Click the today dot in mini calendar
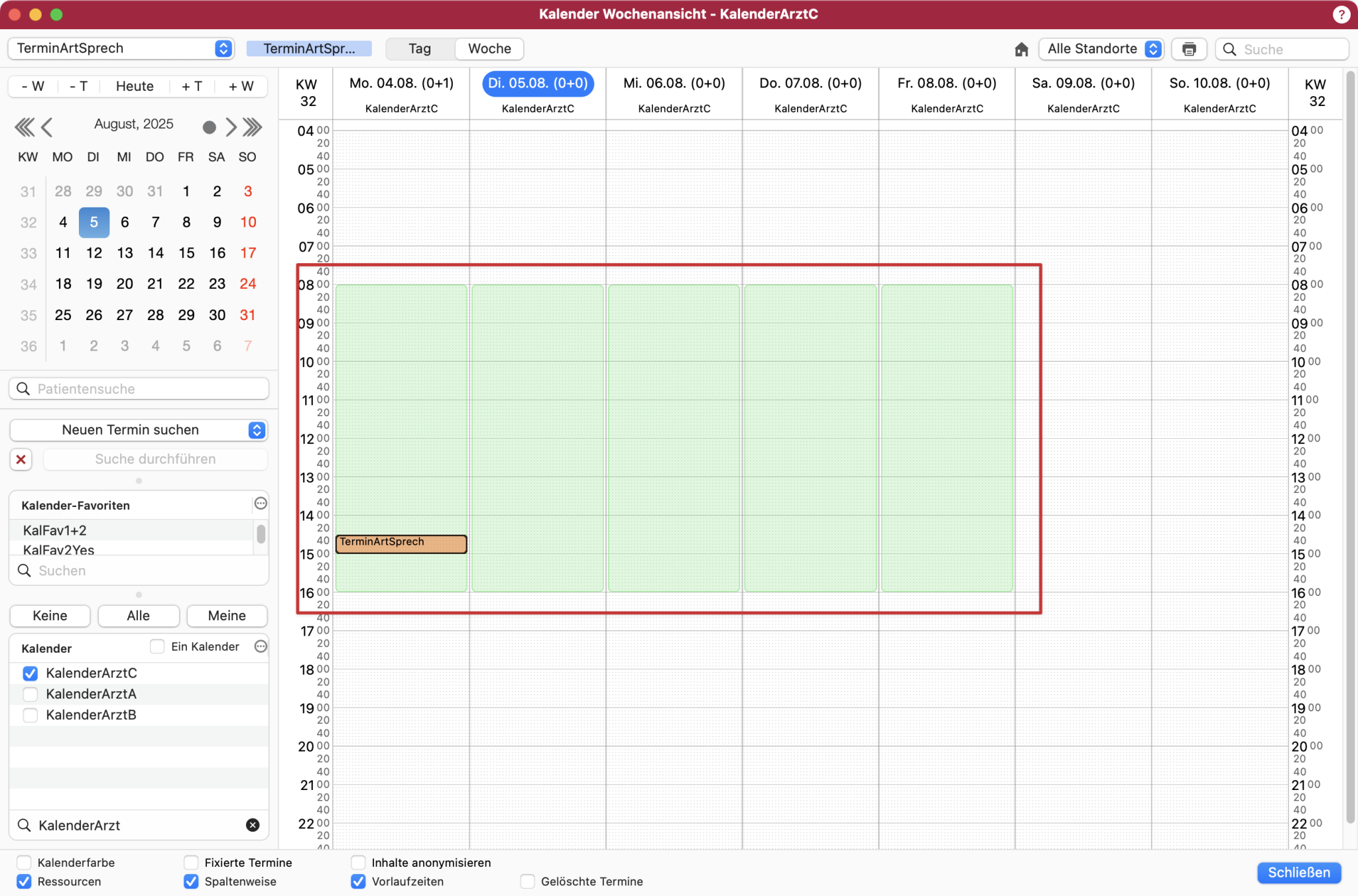The height and width of the screenshot is (896, 1358). tap(209, 127)
